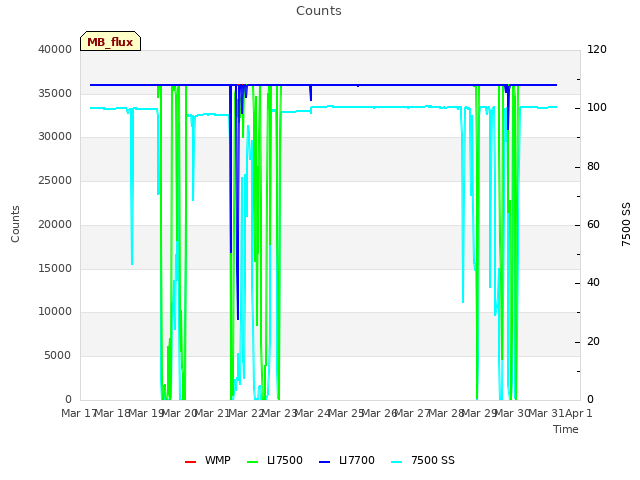Click the 100 right axis tick label
Viewport: 640px width, 480px height.
597,108
